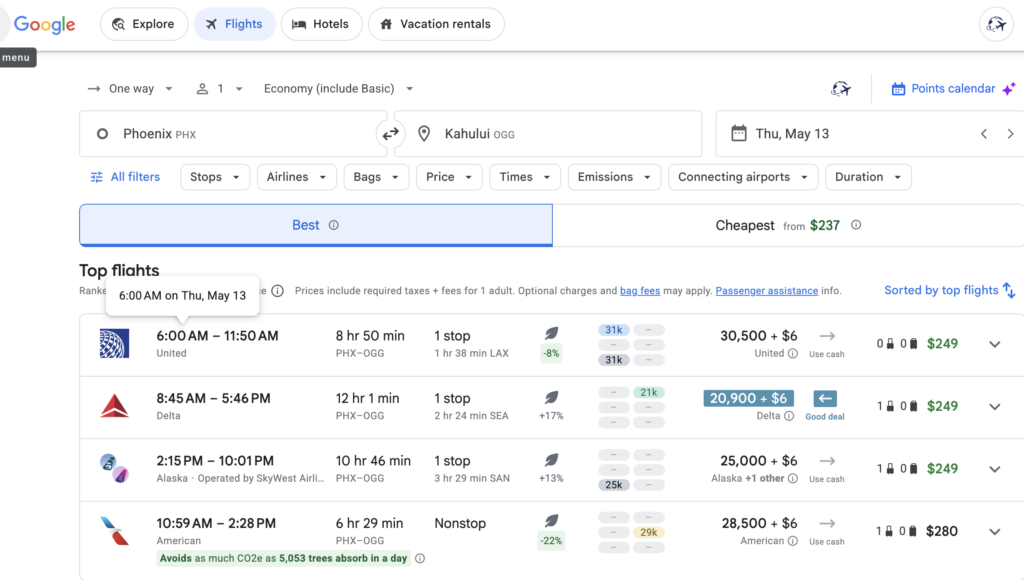Viewport: 1024px width, 580px height.
Task: Open Economy (include Basic) class dropdown
Action: pos(338,89)
